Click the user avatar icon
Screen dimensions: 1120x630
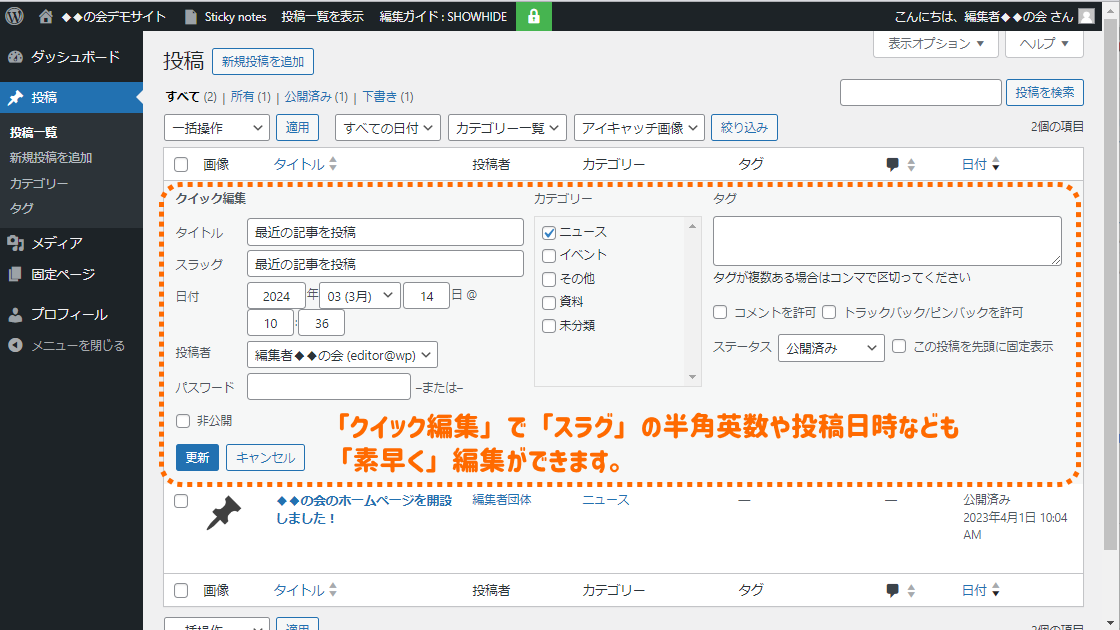click(1088, 16)
